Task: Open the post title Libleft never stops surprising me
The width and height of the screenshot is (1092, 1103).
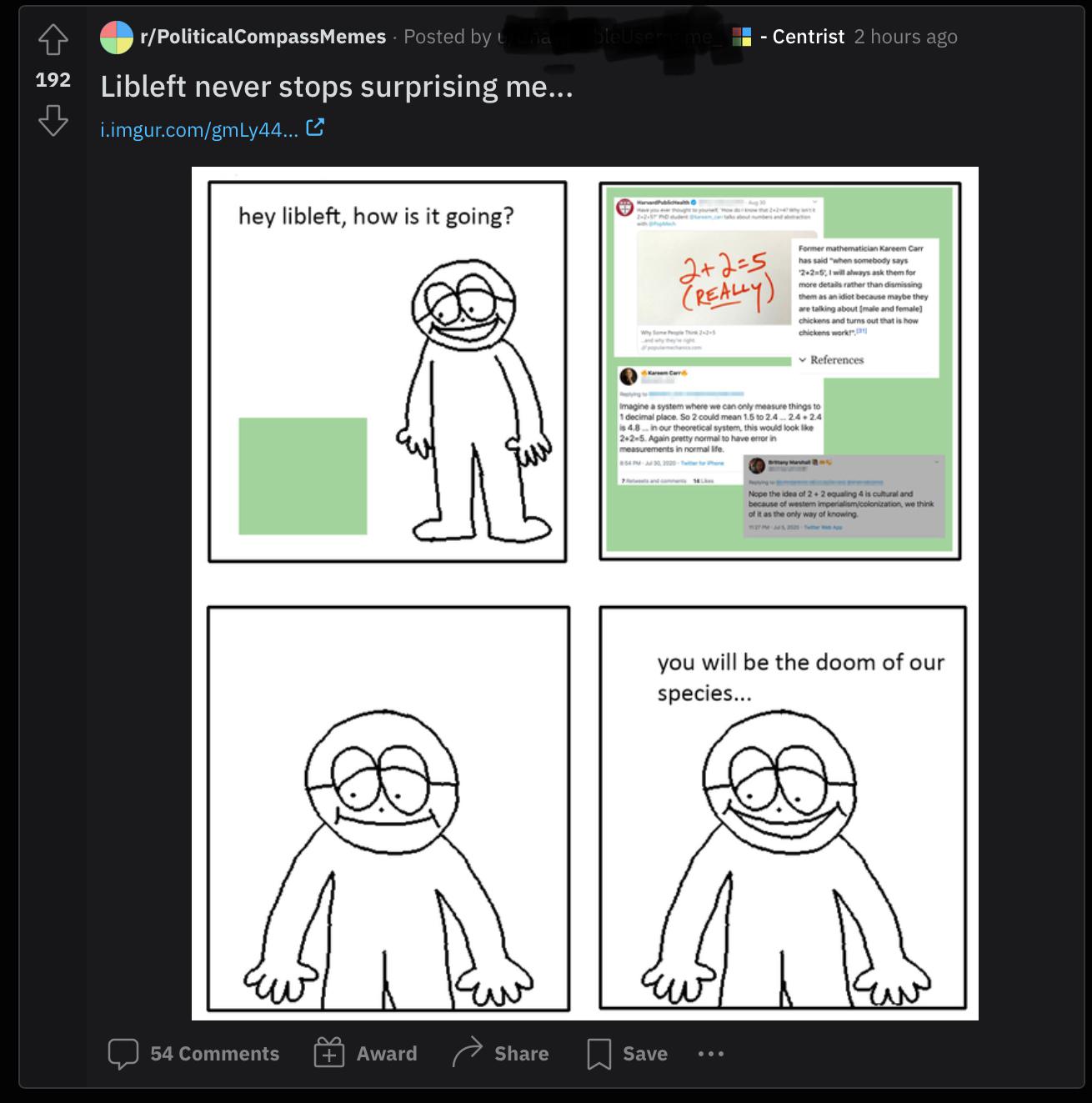Action: [337, 86]
